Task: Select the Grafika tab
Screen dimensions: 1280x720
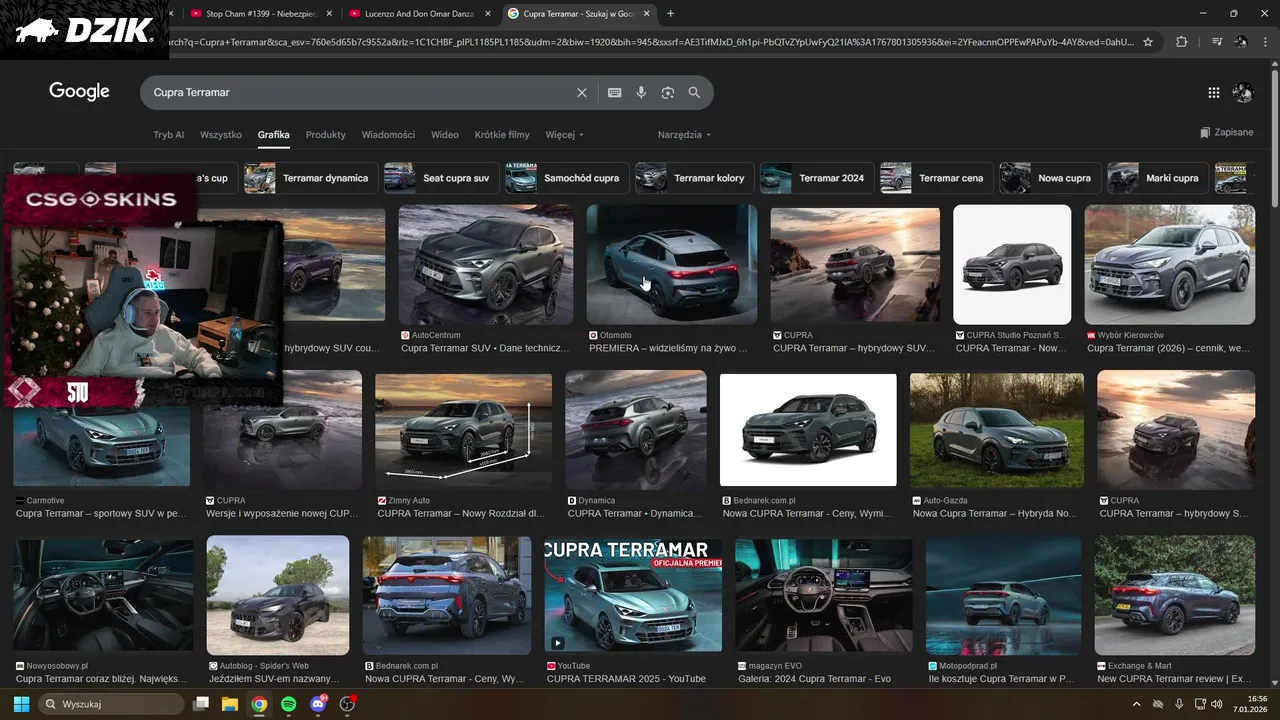Action: point(273,135)
